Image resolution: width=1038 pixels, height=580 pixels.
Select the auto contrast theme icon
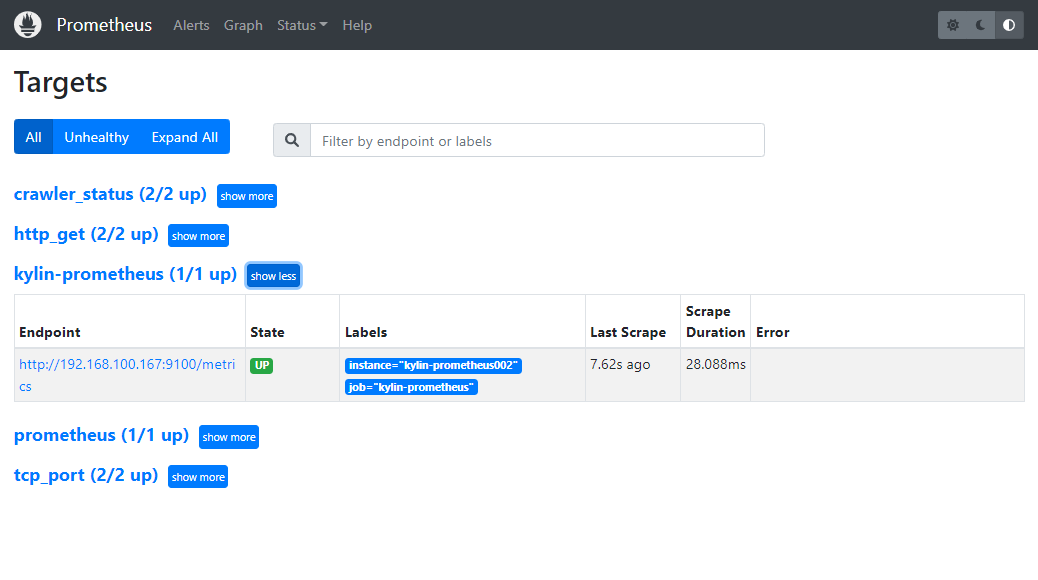point(1009,25)
